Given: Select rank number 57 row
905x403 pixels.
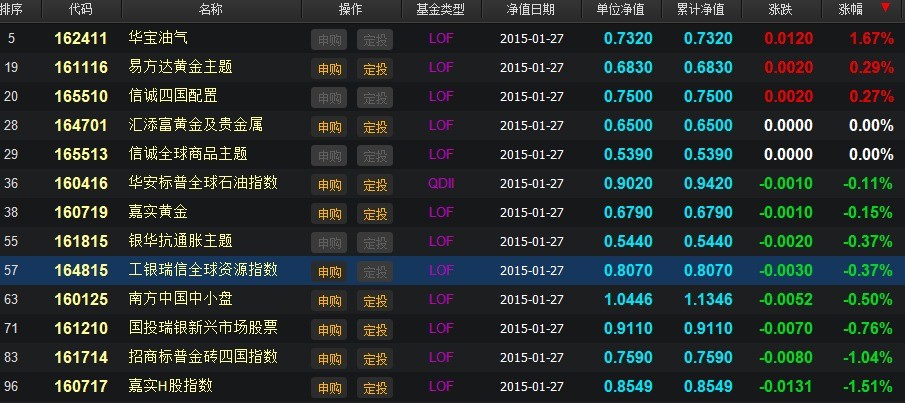Looking at the screenshot, I should [x=11, y=270].
